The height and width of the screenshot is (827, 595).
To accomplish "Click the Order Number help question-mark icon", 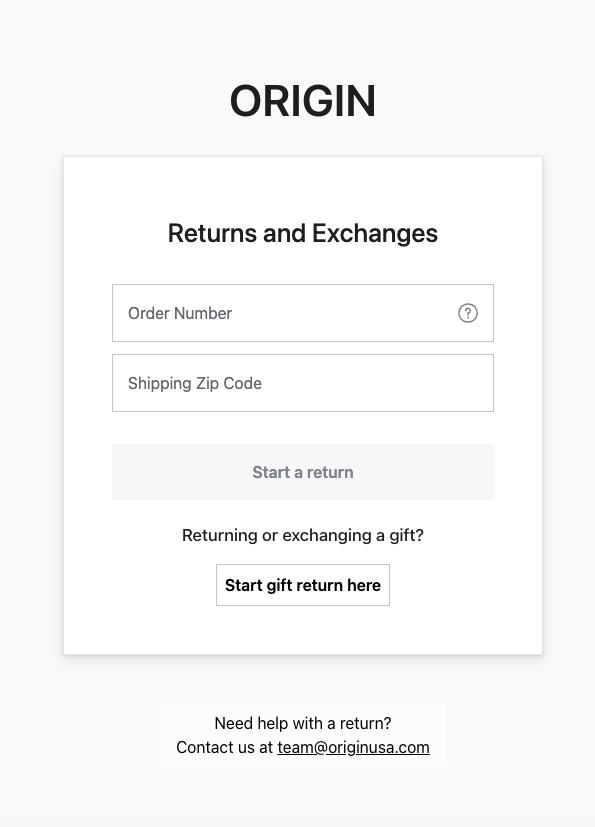I will tap(467, 313).
